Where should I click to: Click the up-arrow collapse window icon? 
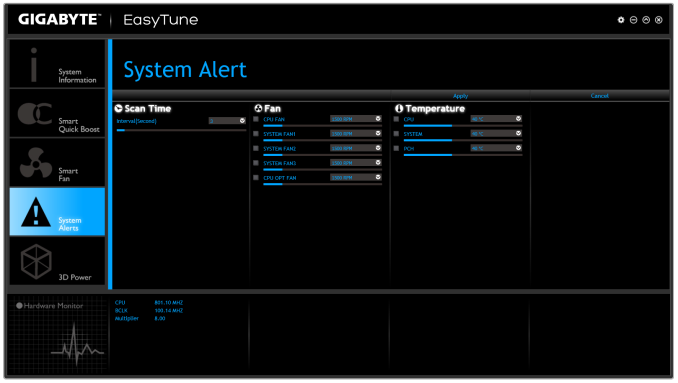pyautogui.click(x=646, y=20)
